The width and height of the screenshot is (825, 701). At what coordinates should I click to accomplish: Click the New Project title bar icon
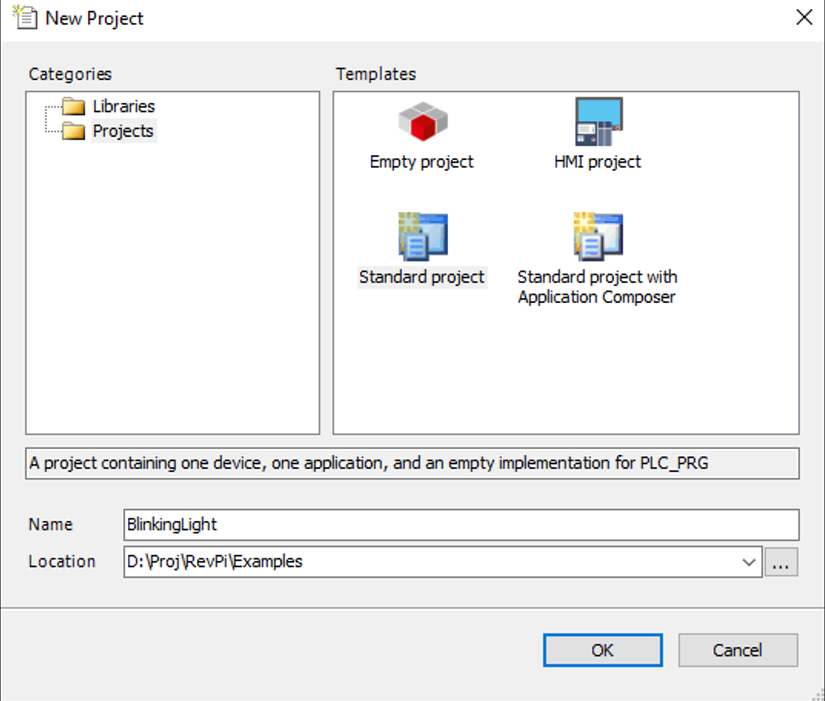pos(22,17)
